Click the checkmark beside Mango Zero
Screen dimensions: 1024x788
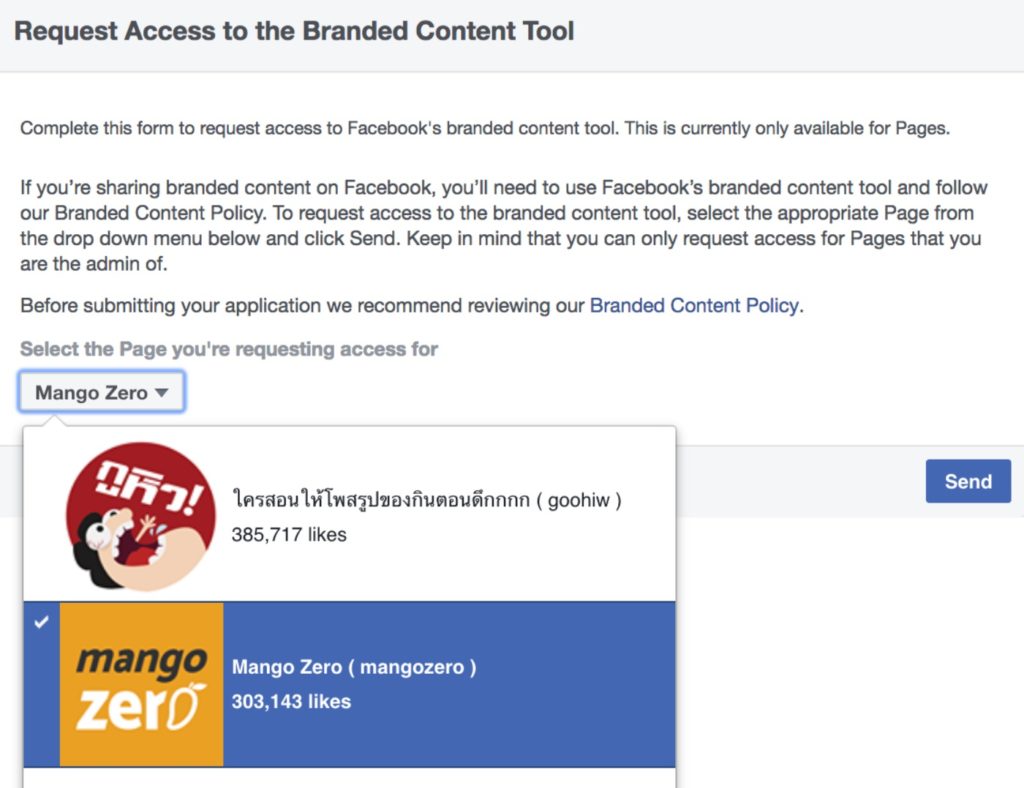point(40,622)
